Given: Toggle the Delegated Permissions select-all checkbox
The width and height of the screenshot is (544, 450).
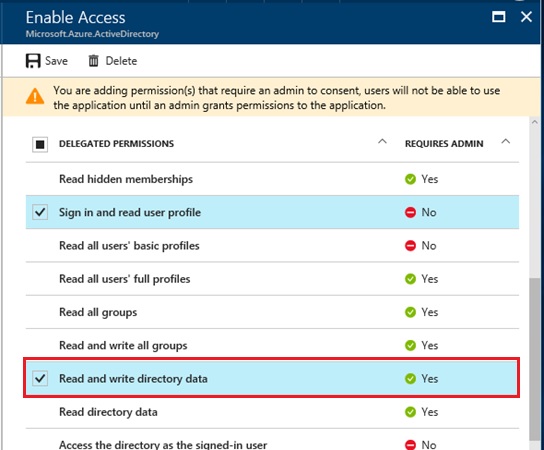Looking at the screenshot, I should 40,144.
